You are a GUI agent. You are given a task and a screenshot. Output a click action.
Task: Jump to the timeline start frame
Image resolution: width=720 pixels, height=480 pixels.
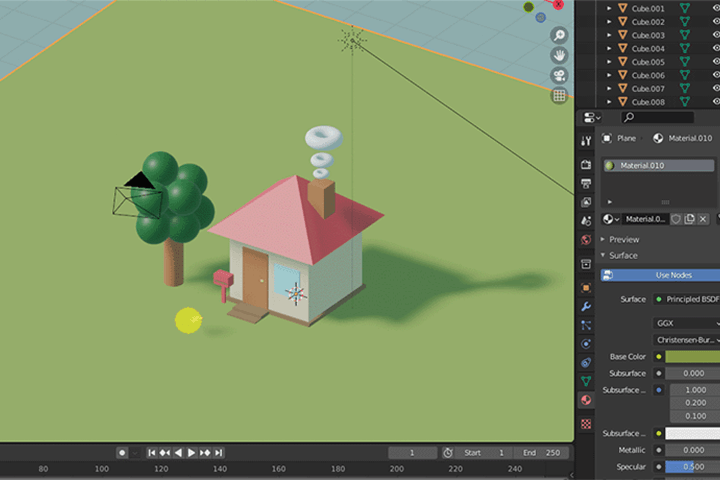point(152,453)
